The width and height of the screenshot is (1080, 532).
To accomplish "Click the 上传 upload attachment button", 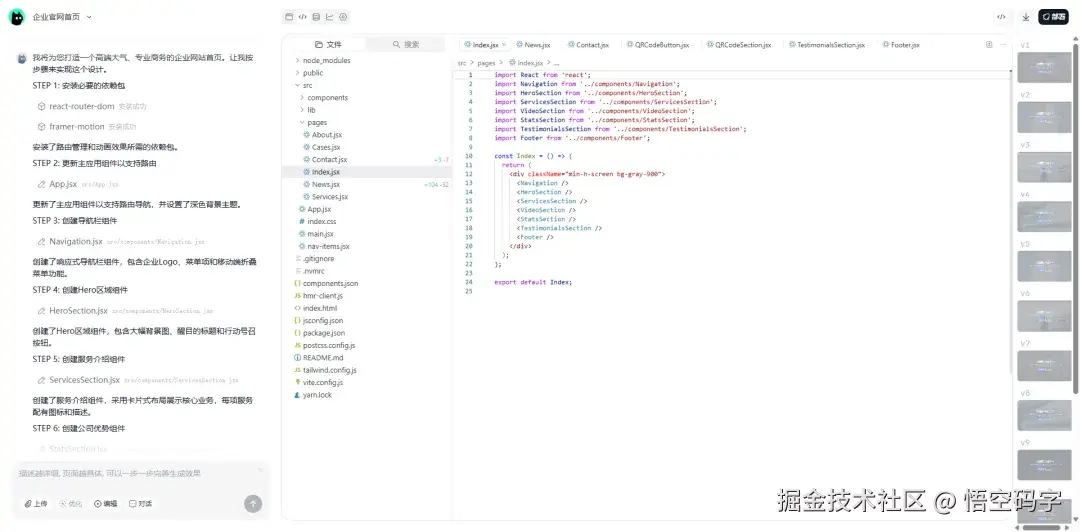I will click(36, 504).
